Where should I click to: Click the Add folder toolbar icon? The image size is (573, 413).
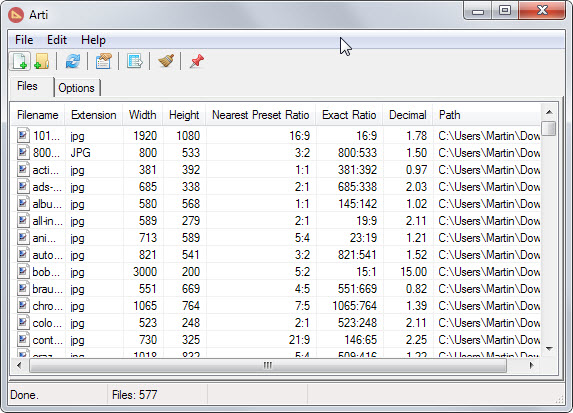[42, 61]
